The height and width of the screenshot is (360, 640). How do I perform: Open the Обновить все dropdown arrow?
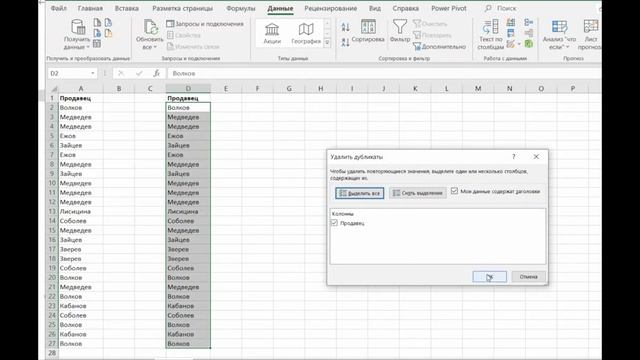[155, 47]
